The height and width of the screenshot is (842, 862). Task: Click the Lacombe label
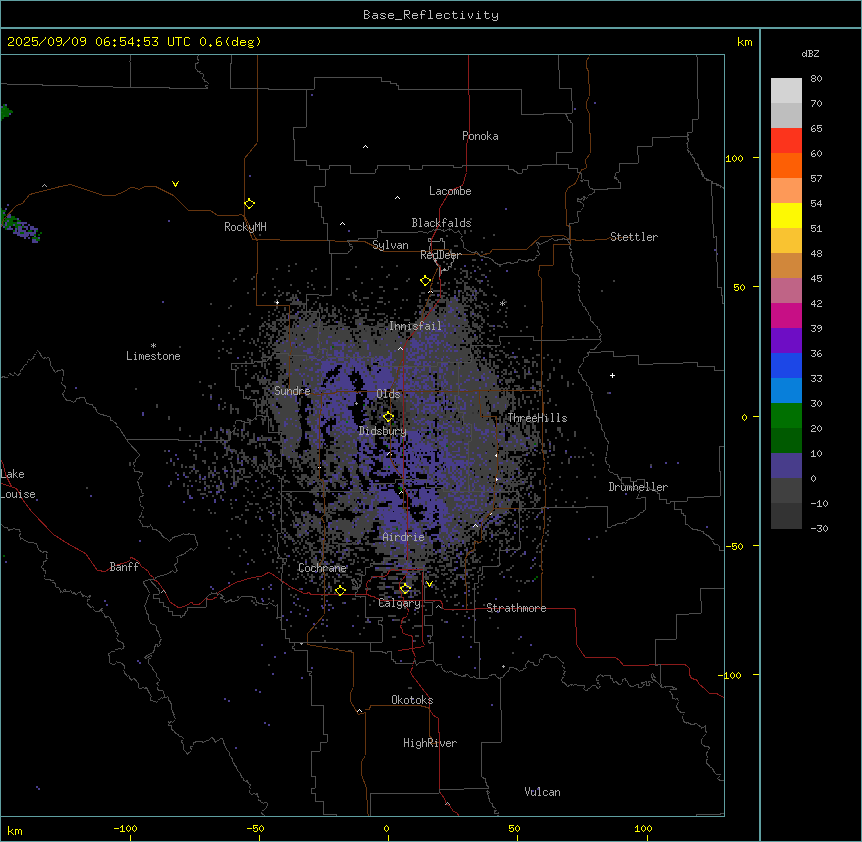[x=450, y=191]
